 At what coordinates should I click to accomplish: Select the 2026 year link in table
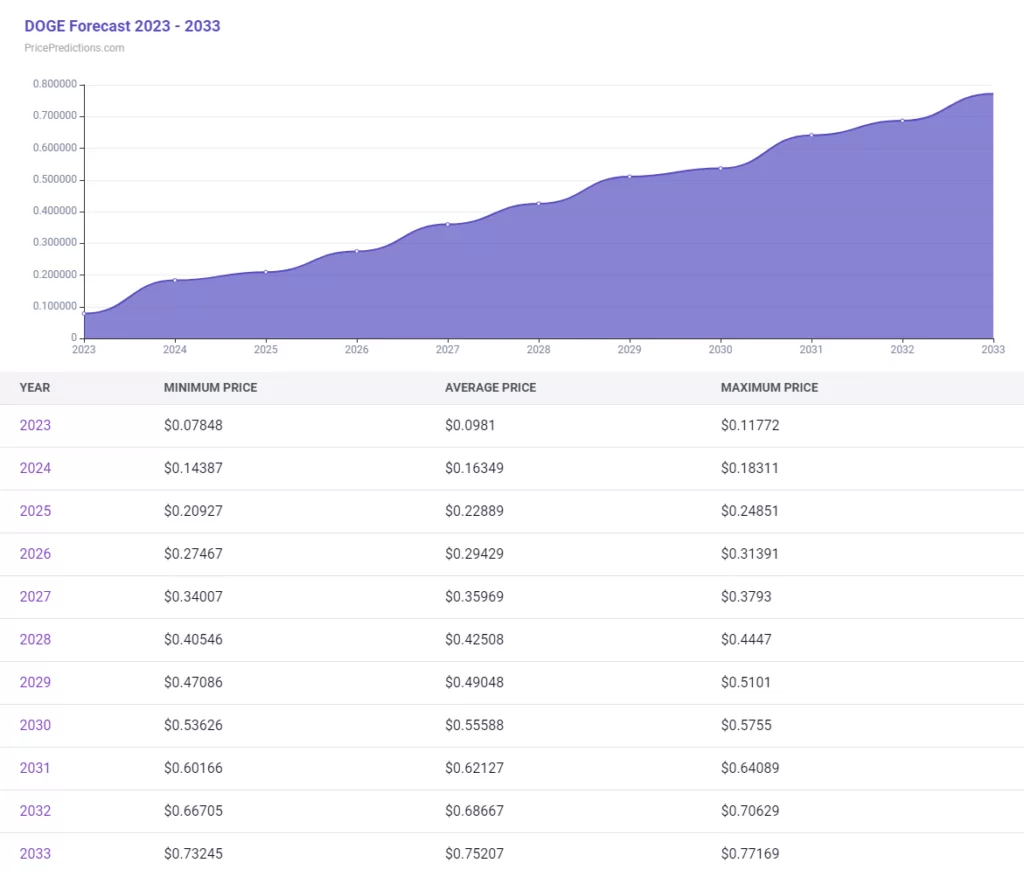click(35, 554)
